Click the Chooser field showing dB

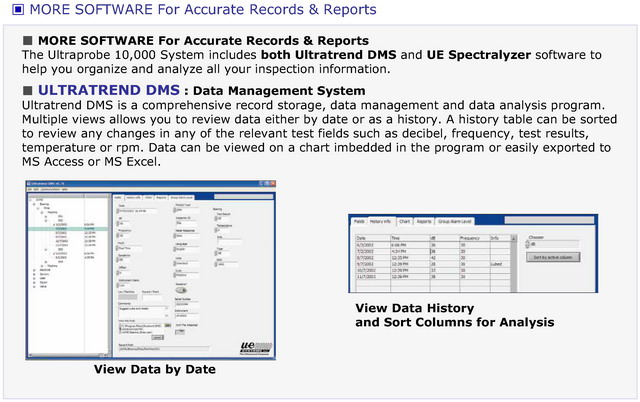coord(554,244)
